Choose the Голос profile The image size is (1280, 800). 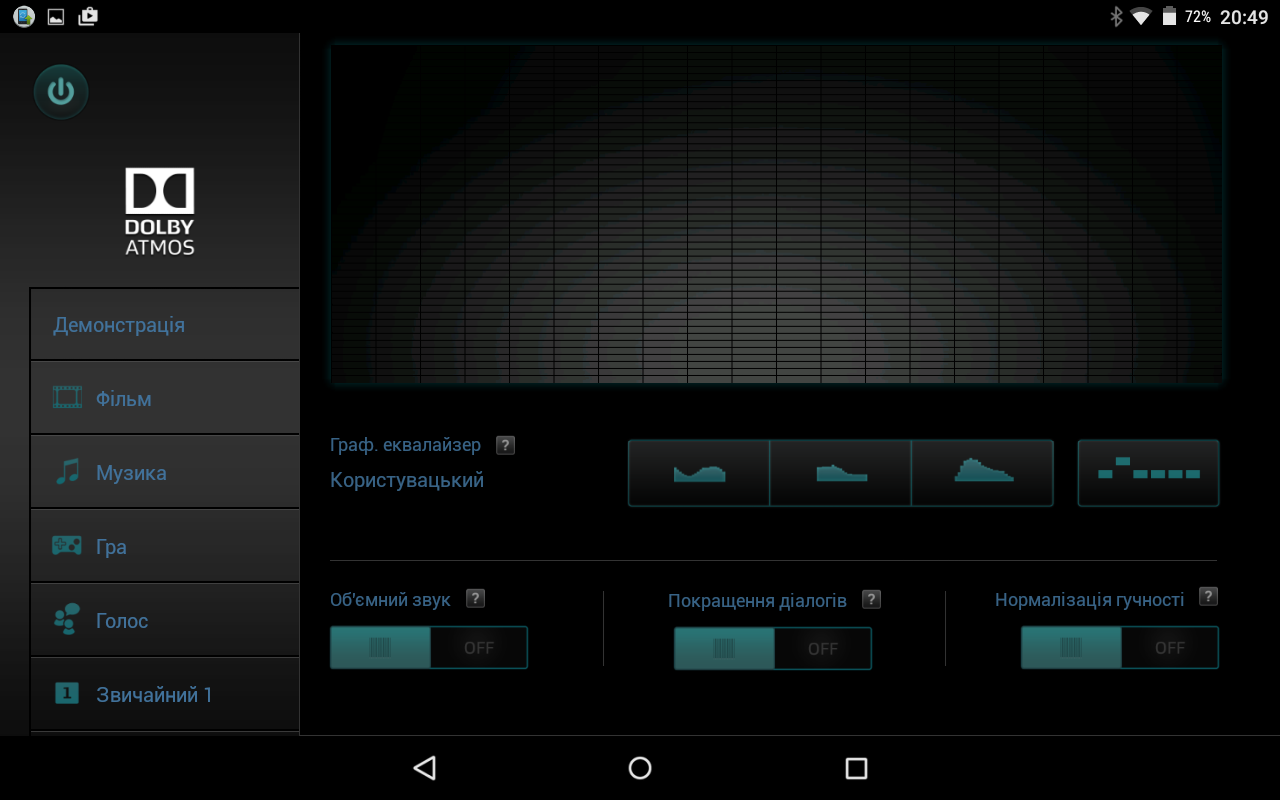coord(165,621)
